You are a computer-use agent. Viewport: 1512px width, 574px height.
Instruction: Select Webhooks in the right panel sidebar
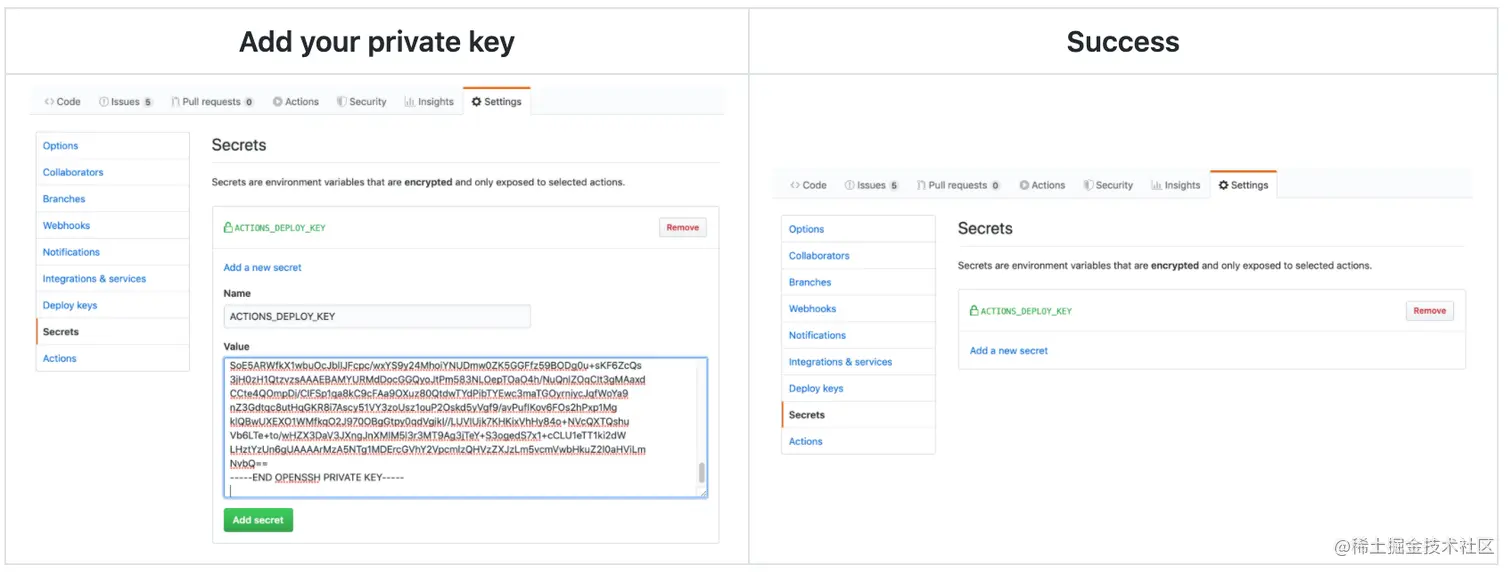[x=812, y=309]
